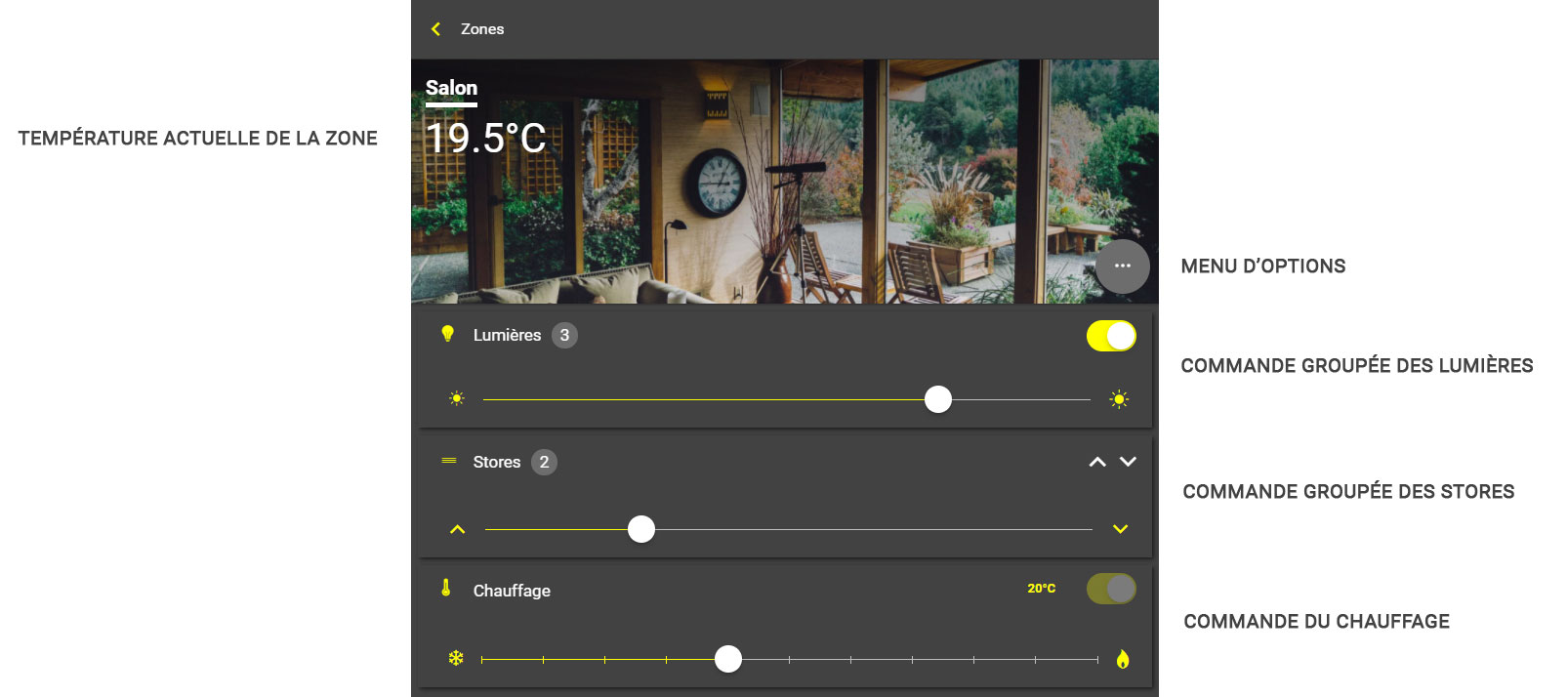Click the Lumières brightness slider handle
This screenshot has height=697, width=1568.
(938, 399)
